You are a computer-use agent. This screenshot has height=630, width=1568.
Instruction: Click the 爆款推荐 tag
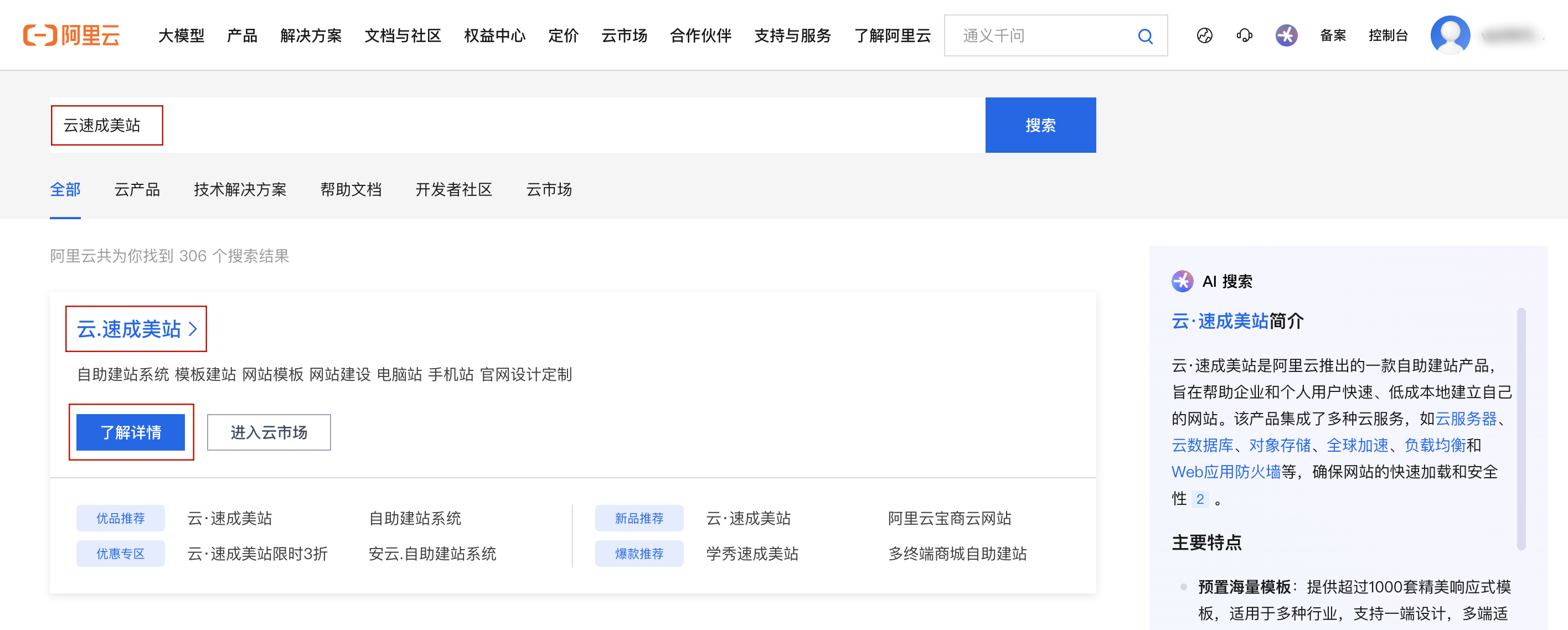tap(639, 554)
